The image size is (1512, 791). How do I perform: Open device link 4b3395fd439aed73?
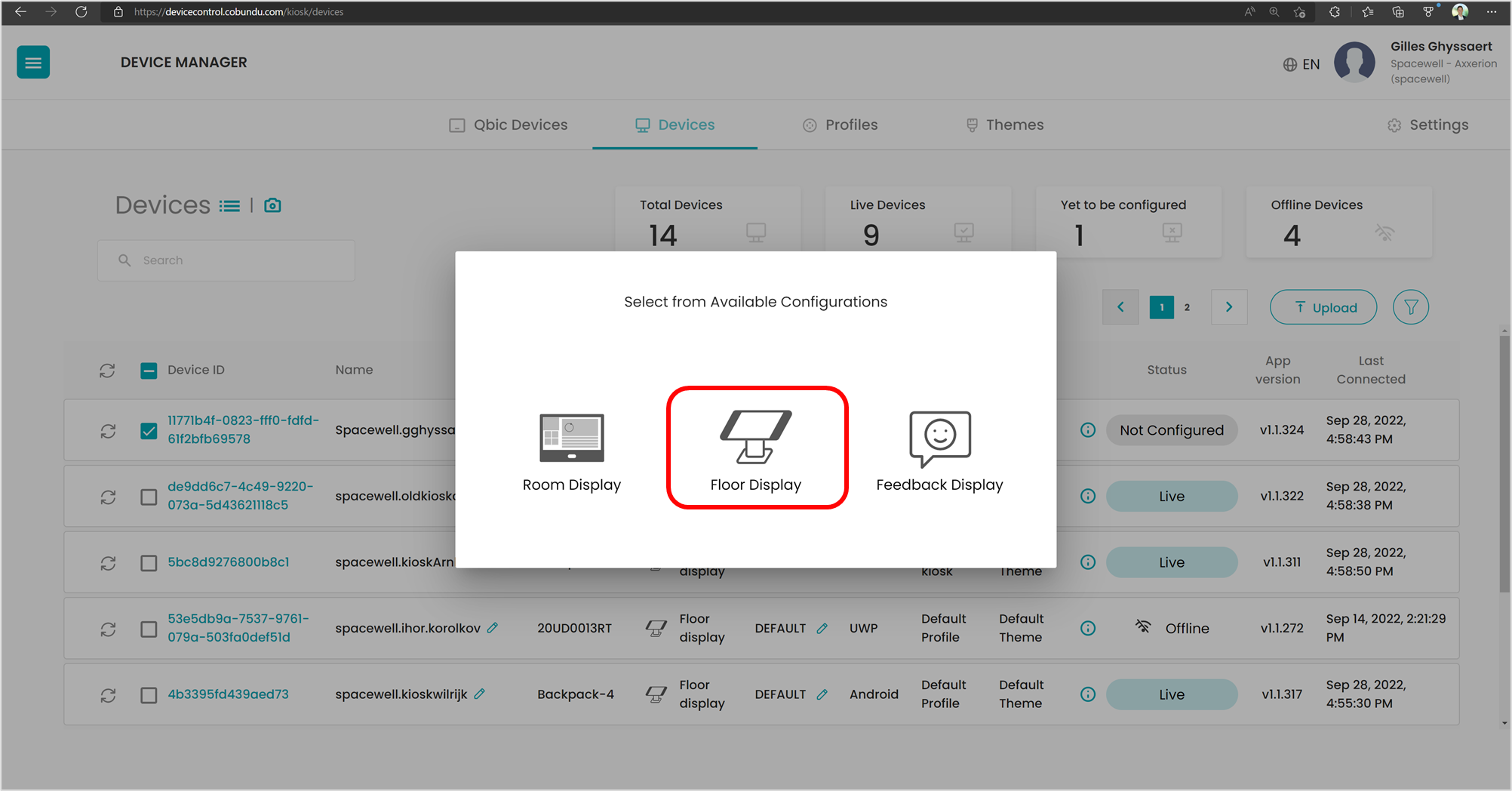click(x=228, y=694)
